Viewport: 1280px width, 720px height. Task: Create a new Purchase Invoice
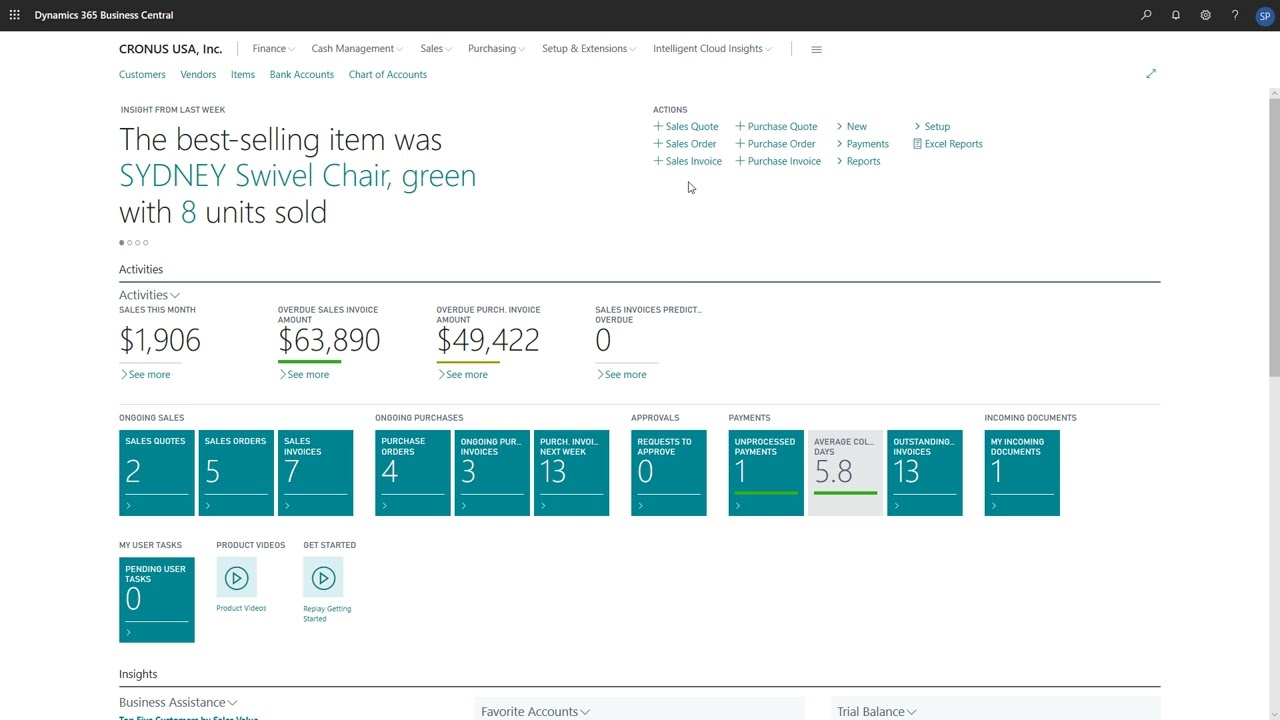click(778, 161)
